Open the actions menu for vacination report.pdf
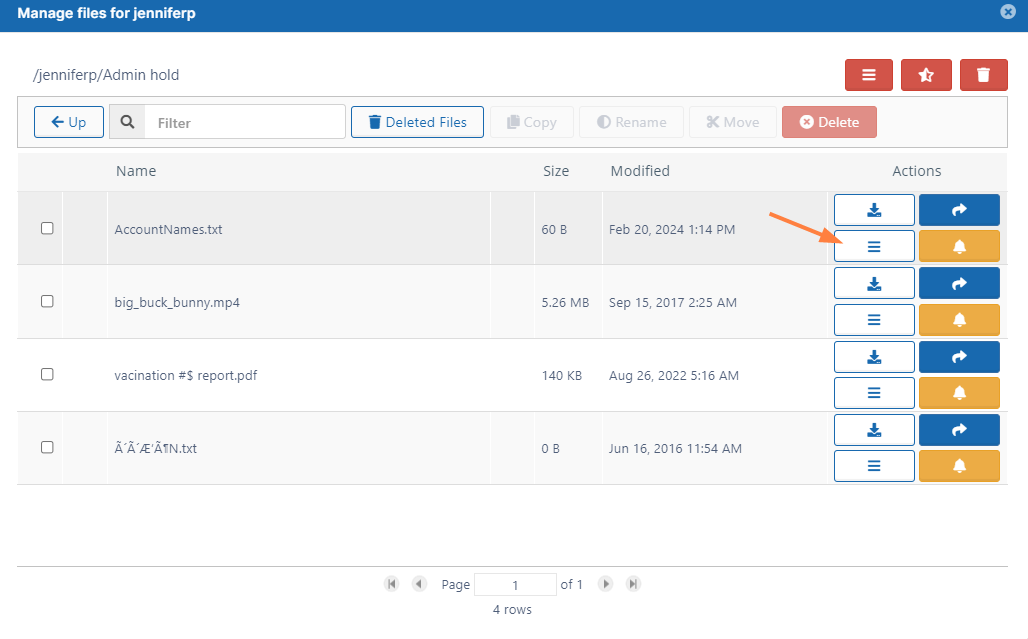Viewport: 1028px width, 639px height. tap(874, 393)
